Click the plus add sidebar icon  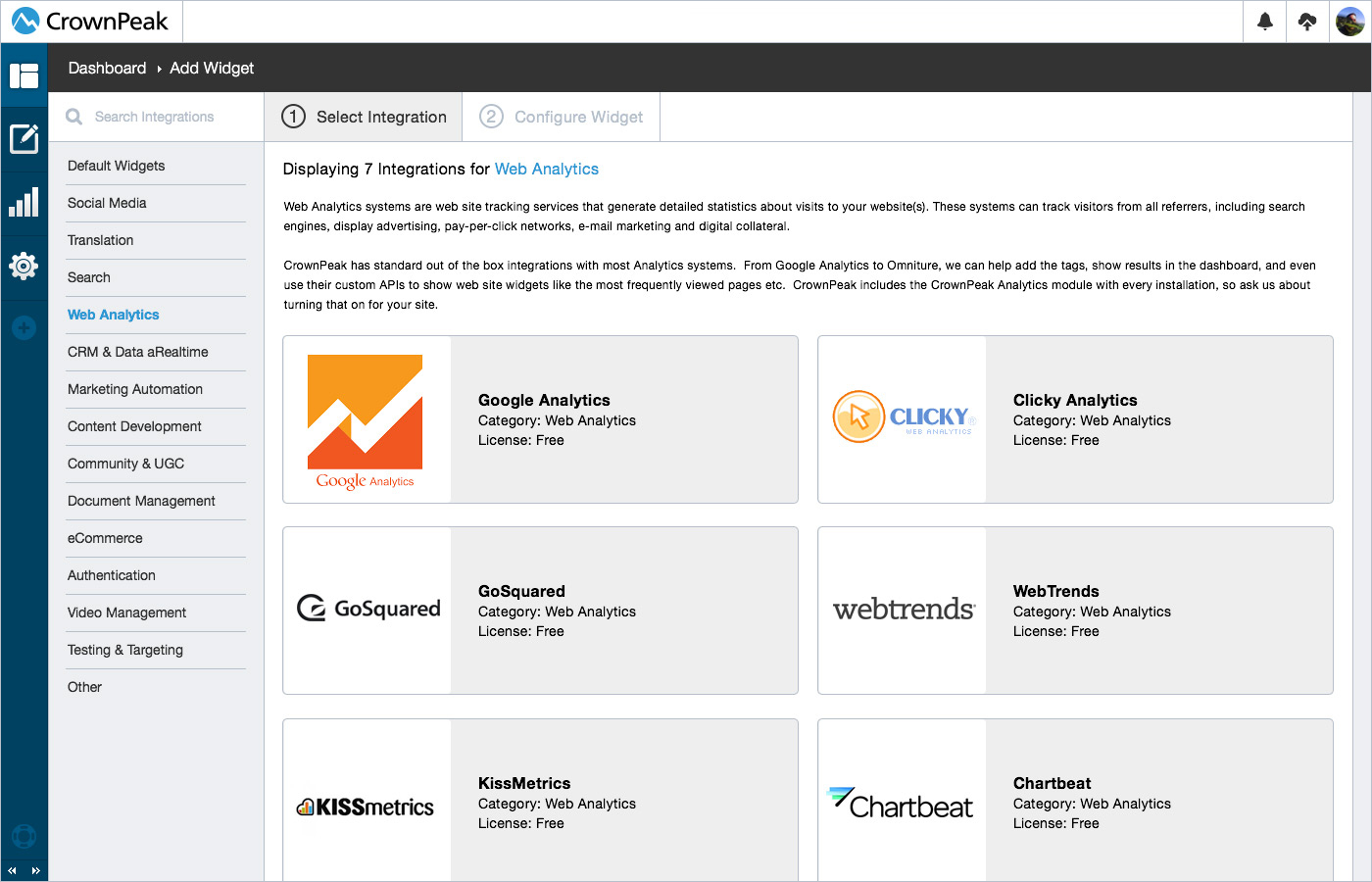click(24, 328)
